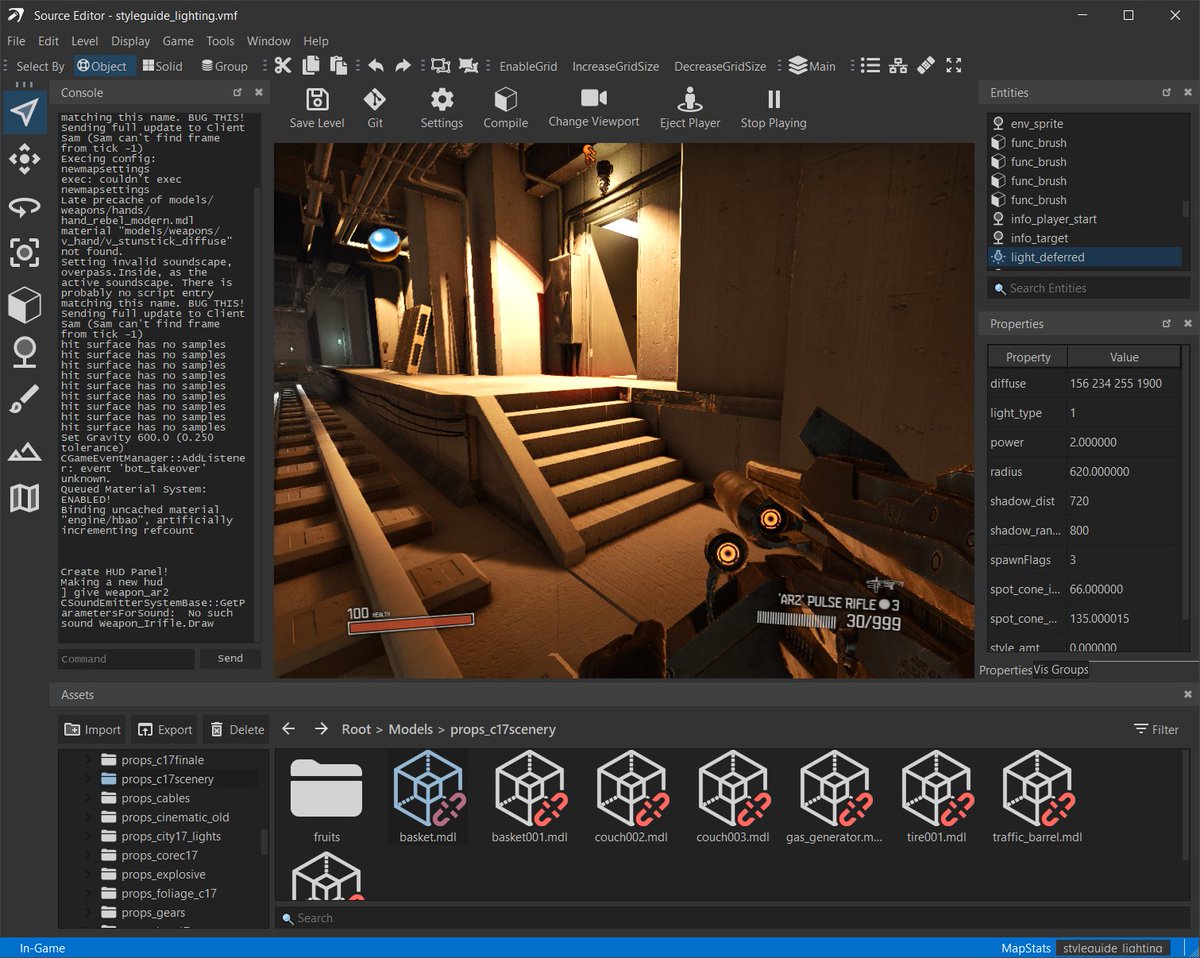Undock the Properties panel with float icon

[x=1166, y=324]
